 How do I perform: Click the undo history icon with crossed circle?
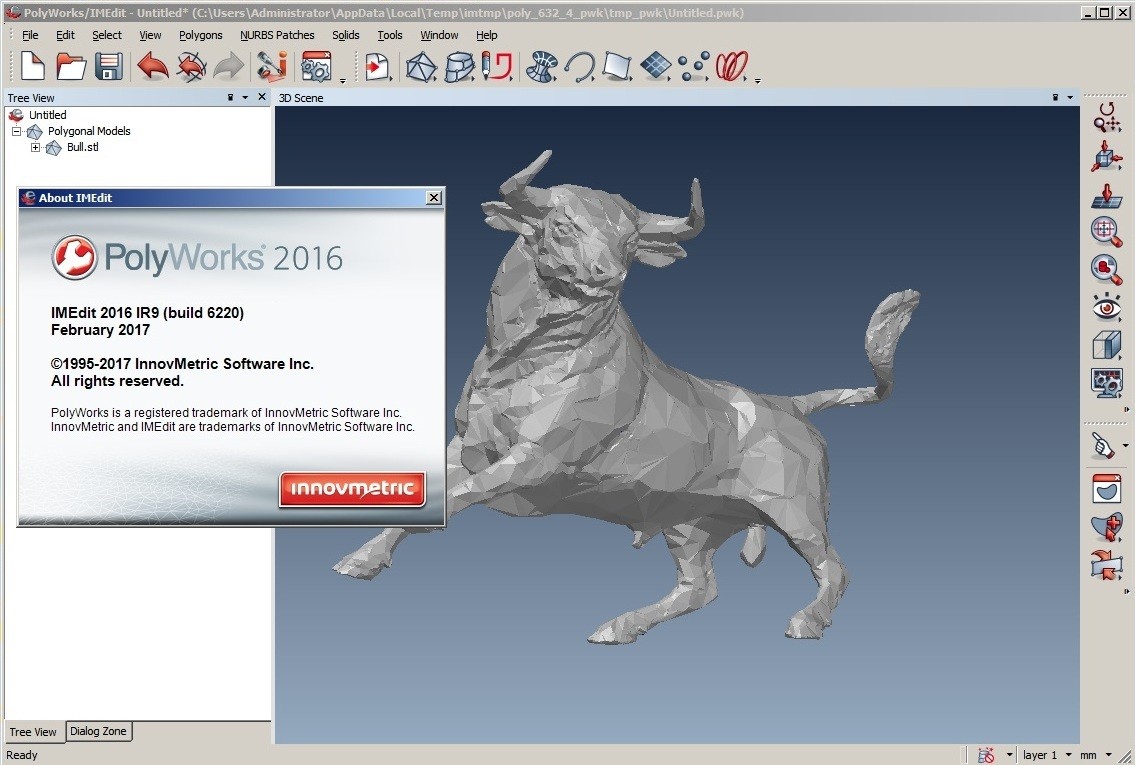[x=191, y=67]
